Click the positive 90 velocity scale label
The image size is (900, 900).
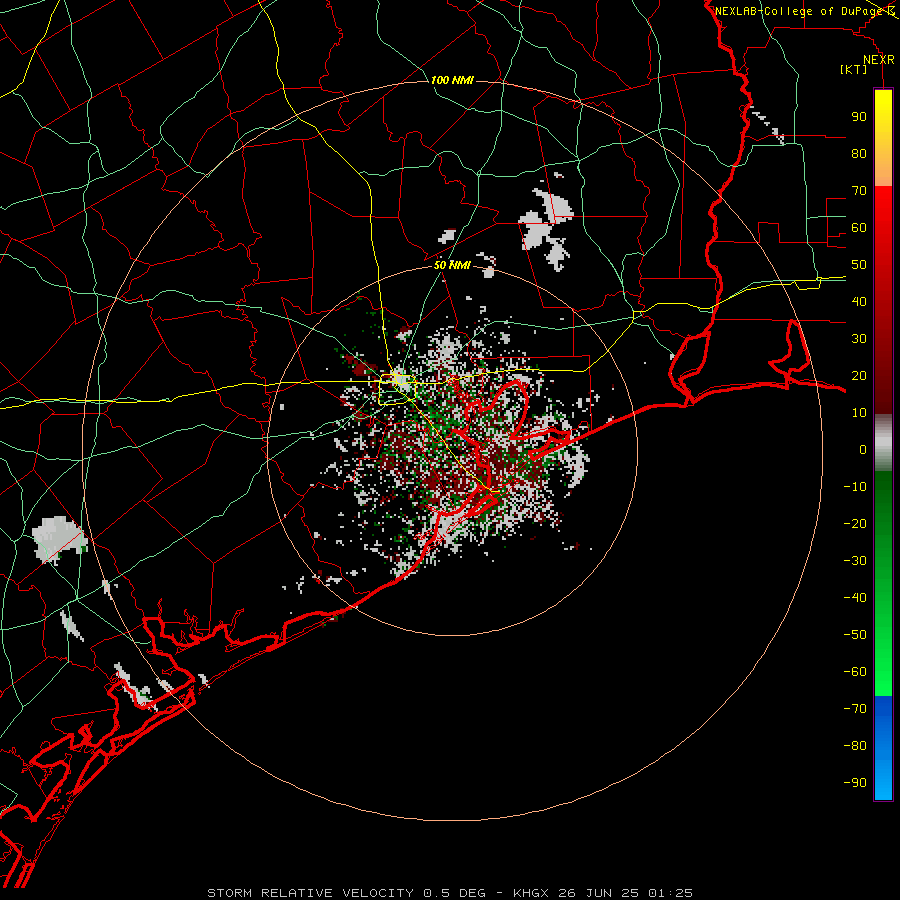point(859,117)
